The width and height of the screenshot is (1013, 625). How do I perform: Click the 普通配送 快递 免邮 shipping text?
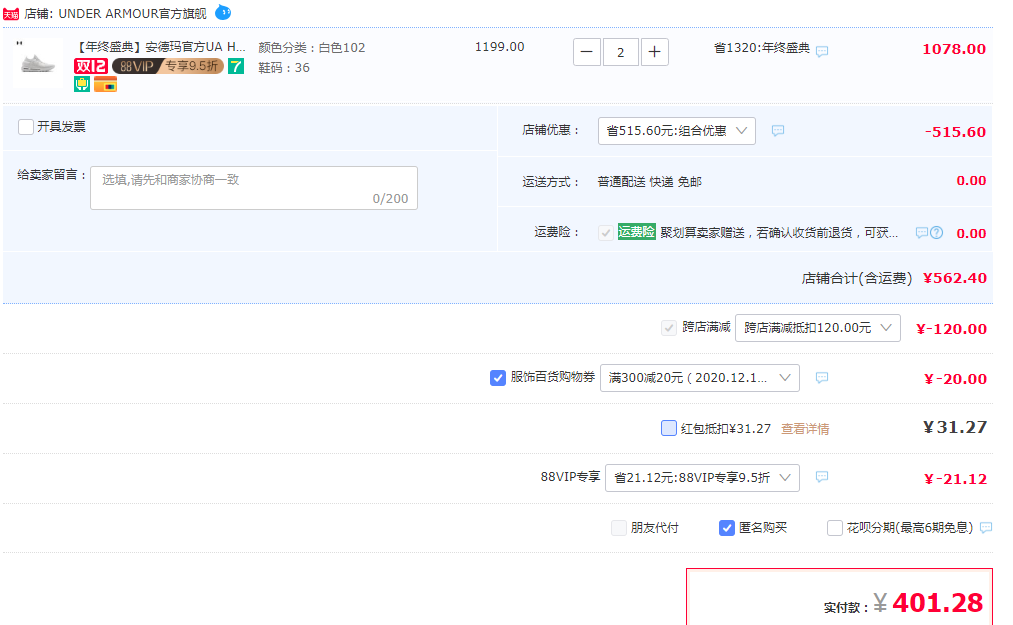point(649,182)
